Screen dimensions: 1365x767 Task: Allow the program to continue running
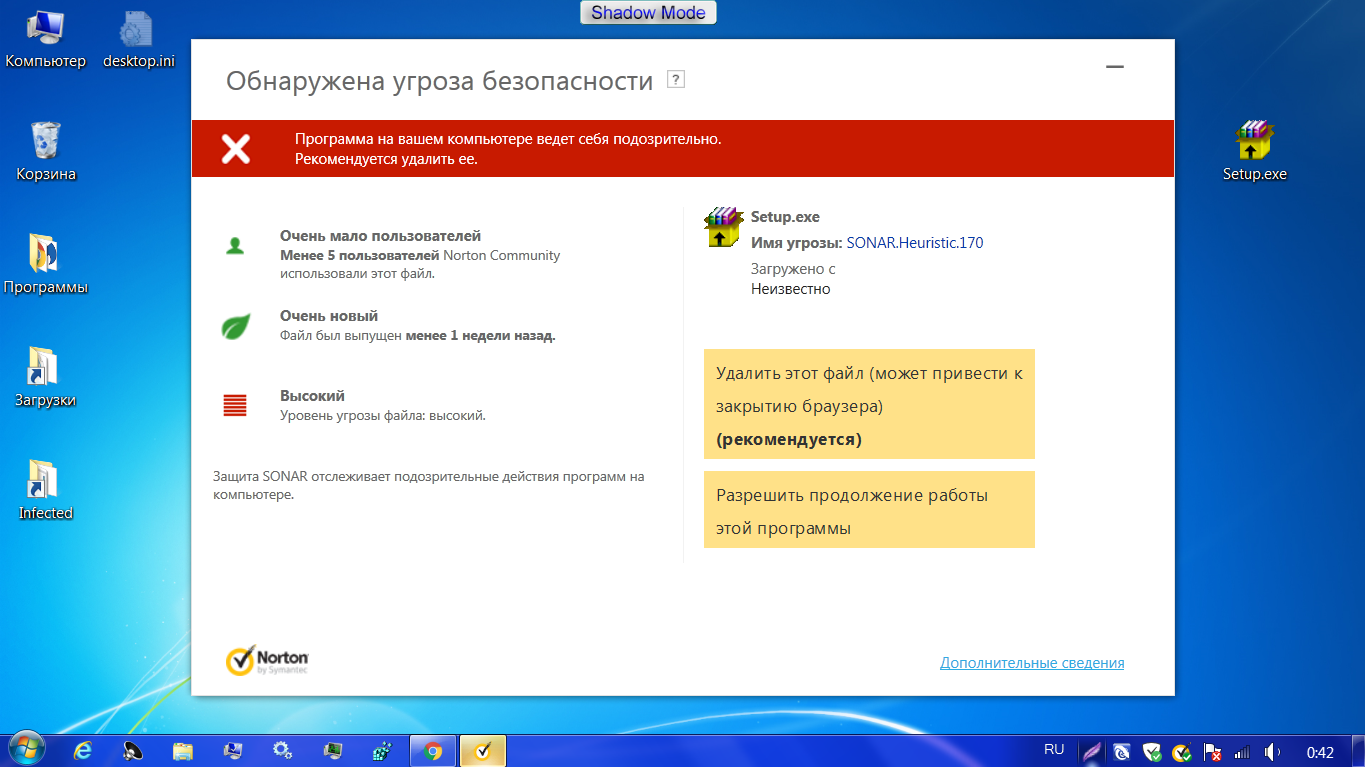[x=869, y=510]
